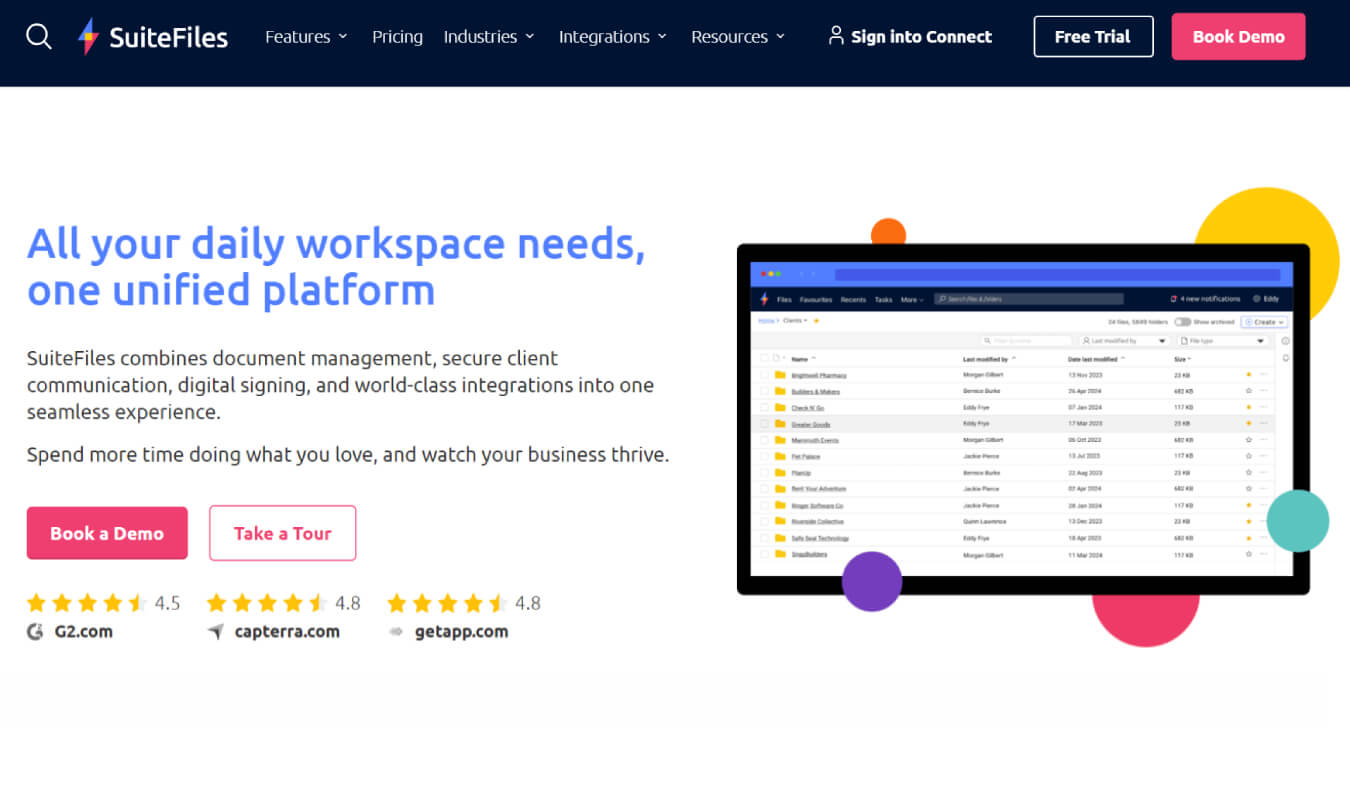This screenshot has width=1350, height=800.
Task: Click the Book Demo header button
Action: (x=1238, y=36)
